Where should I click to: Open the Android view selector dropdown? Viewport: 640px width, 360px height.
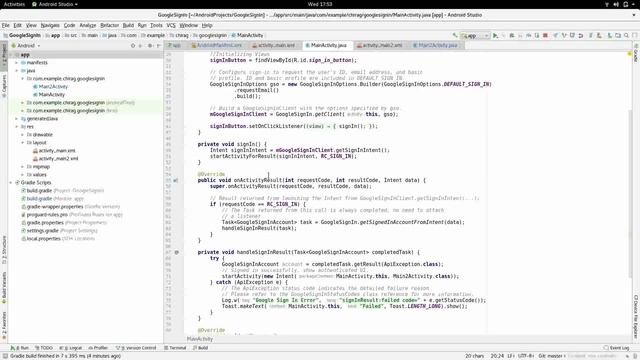click(26, 46)
